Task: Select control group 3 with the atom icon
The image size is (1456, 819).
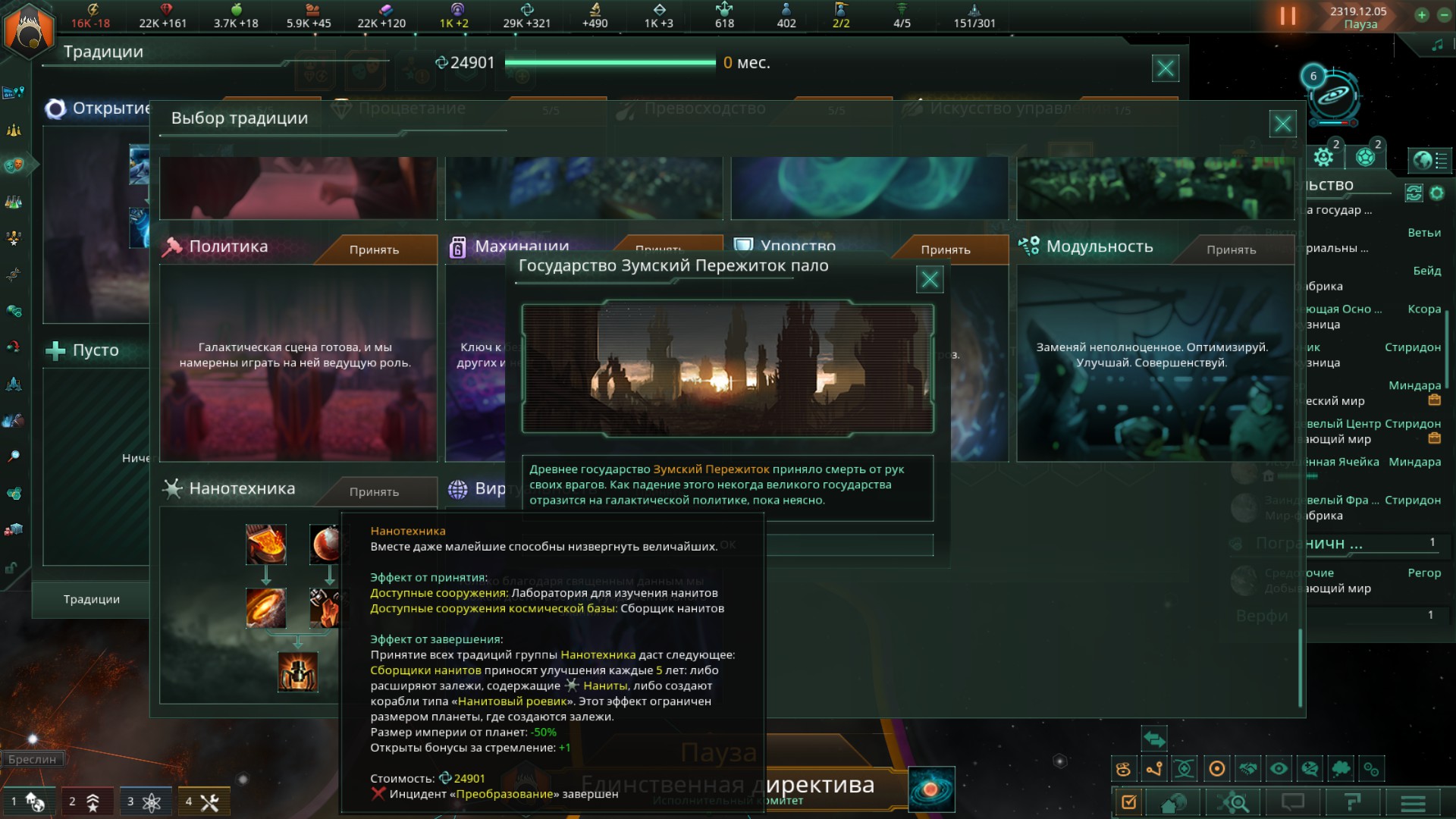Action: click(x=145, y=801)
